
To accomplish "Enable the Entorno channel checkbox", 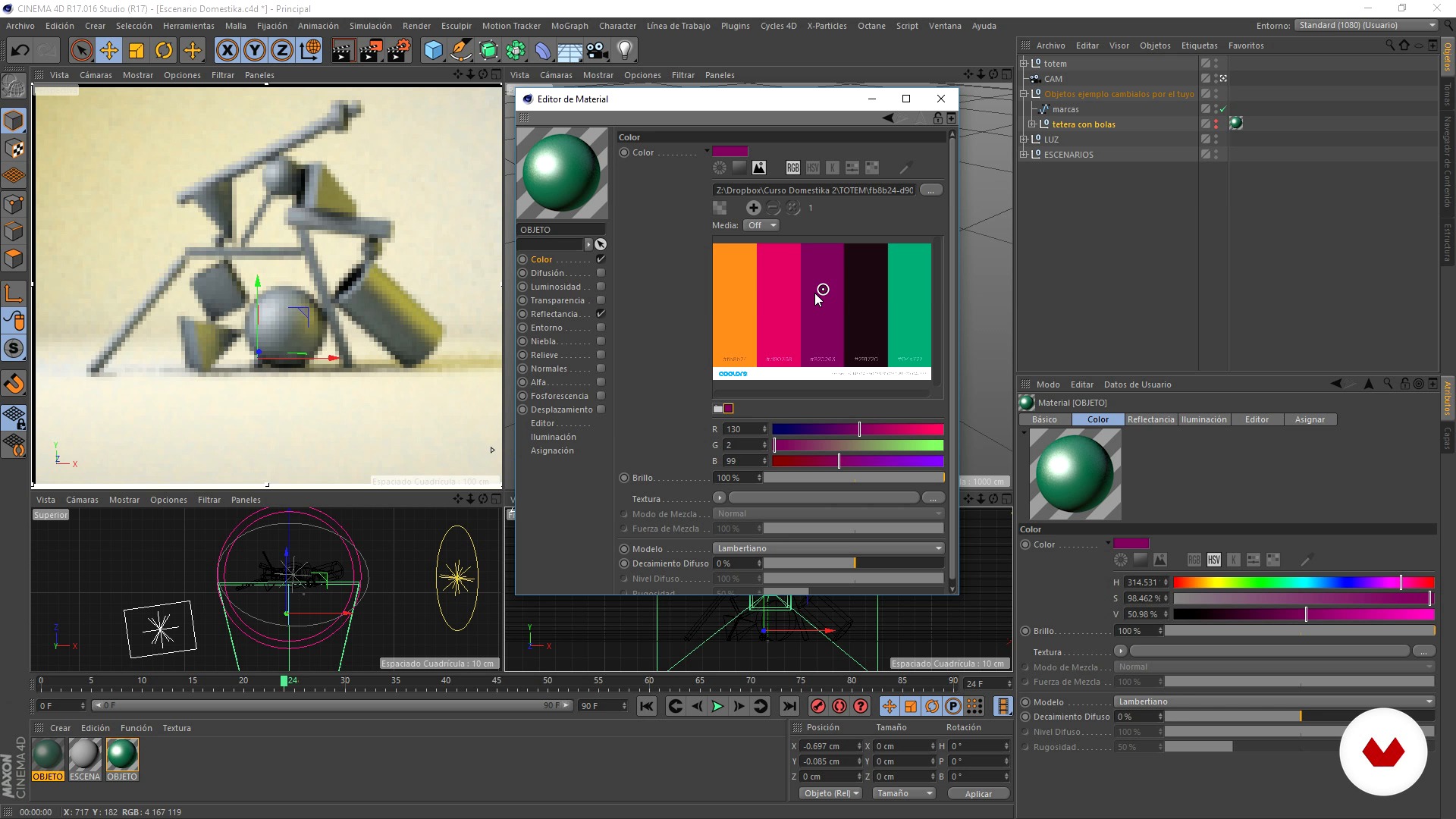I will point(601,328).
